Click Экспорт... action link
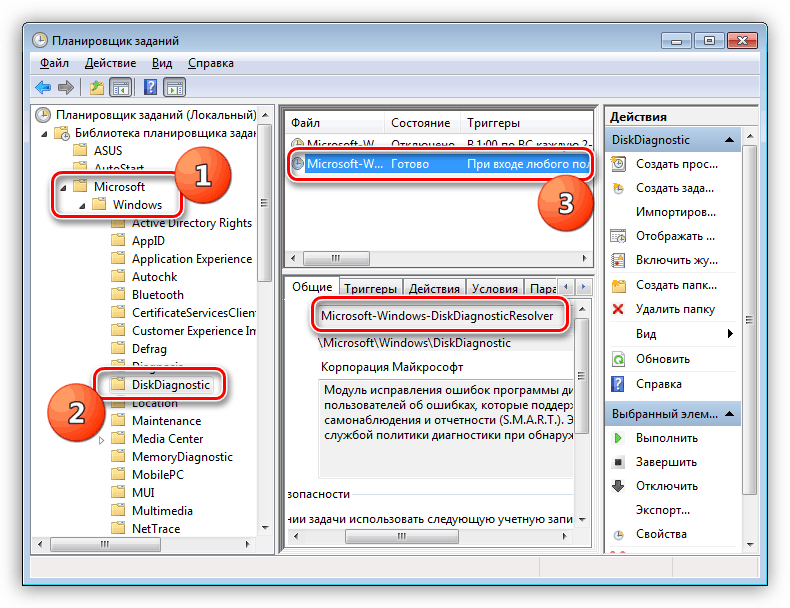The width and height of the screenshot is (790, 608). (x=663, y=510)
